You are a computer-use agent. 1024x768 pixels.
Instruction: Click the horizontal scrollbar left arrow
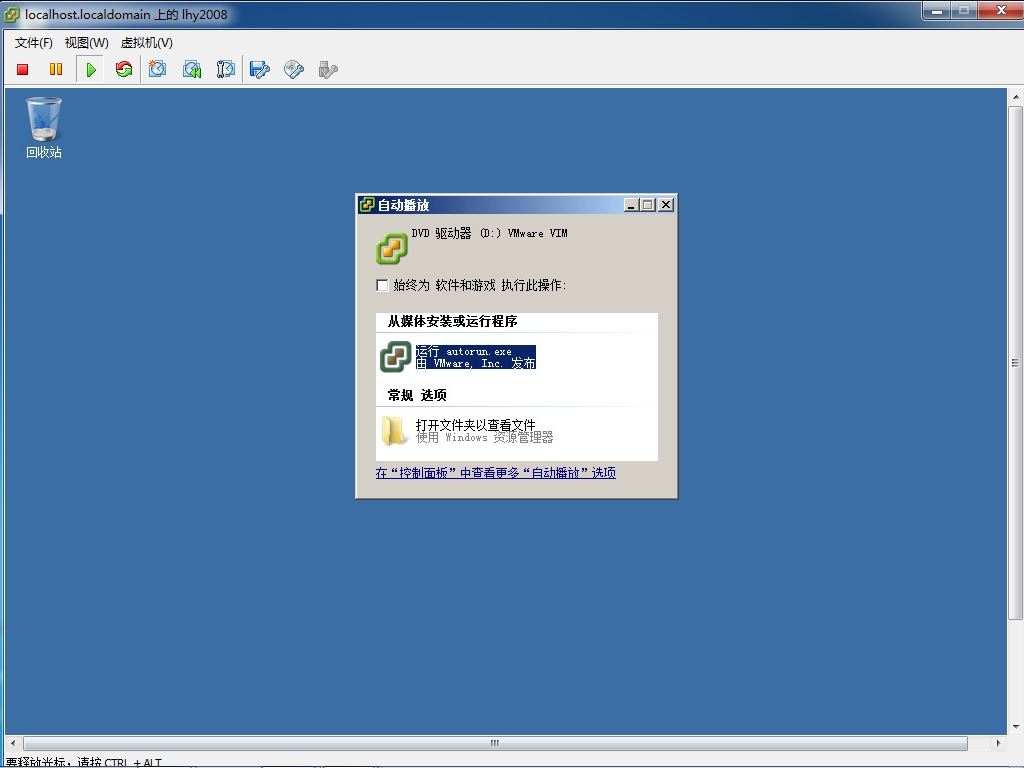click(12, 743)
